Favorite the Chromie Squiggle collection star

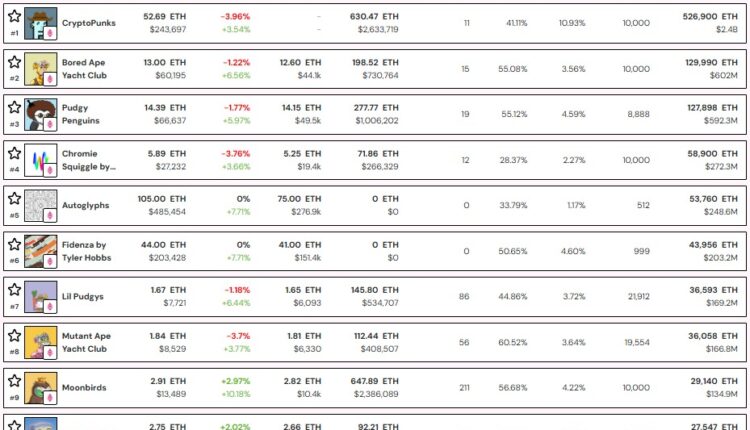tap(14, 153)
